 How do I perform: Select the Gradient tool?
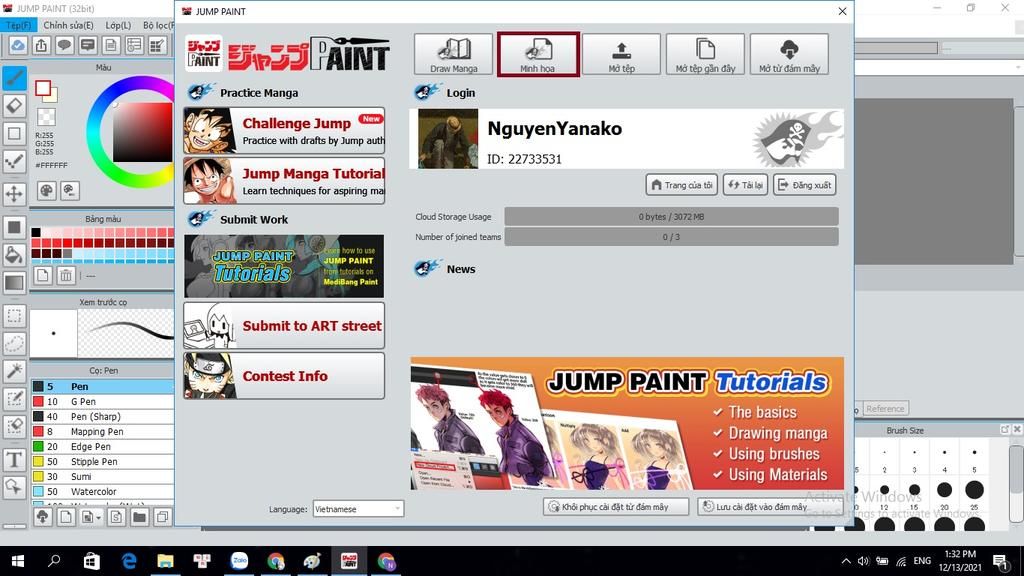(14, 283)
